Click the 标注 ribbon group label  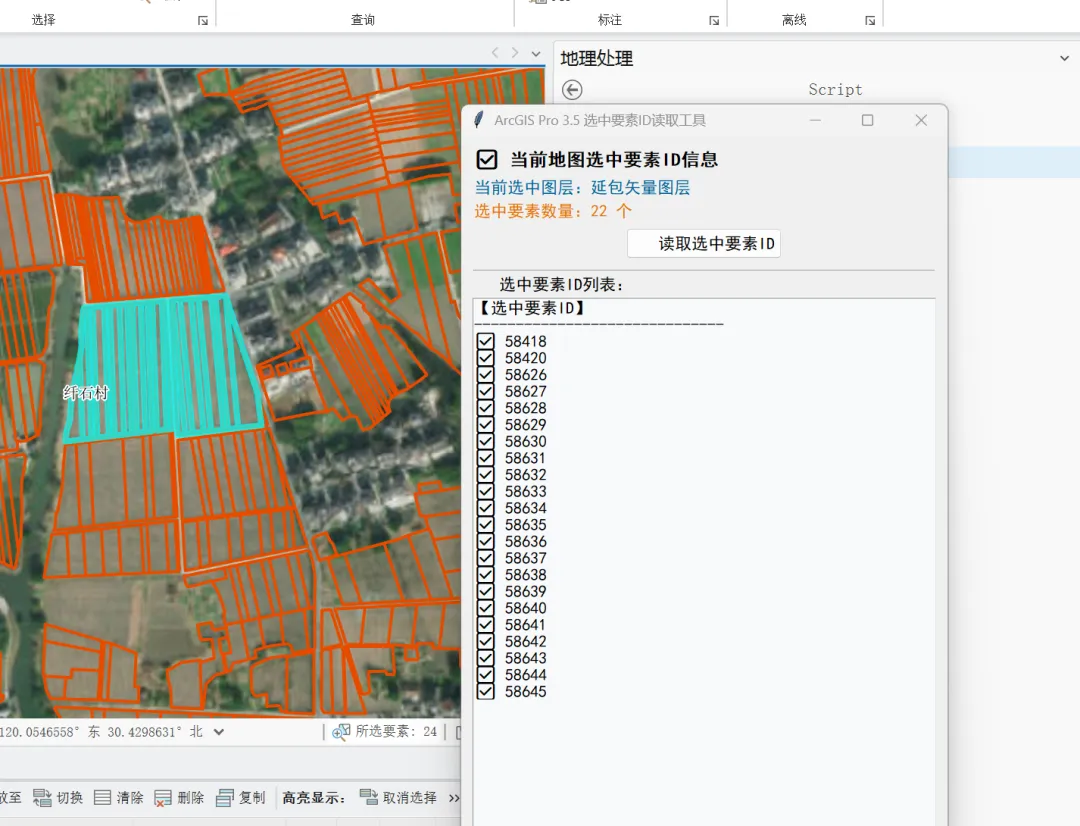click(x=610, y=20)
